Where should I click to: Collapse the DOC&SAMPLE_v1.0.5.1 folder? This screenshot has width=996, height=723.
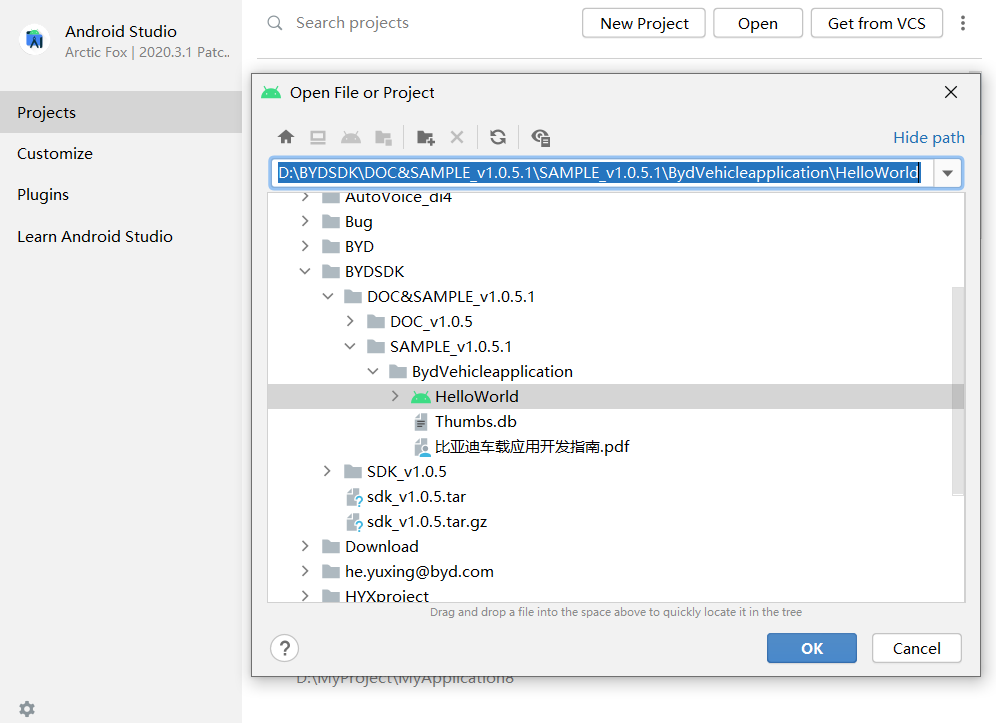point(328,296)
